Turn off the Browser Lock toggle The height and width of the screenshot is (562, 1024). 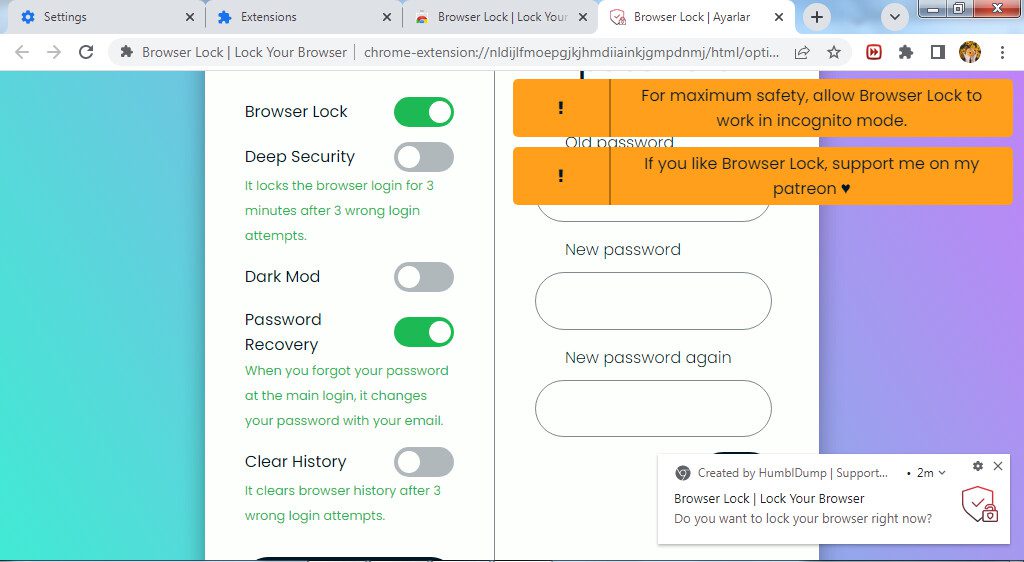pos(424,112)
